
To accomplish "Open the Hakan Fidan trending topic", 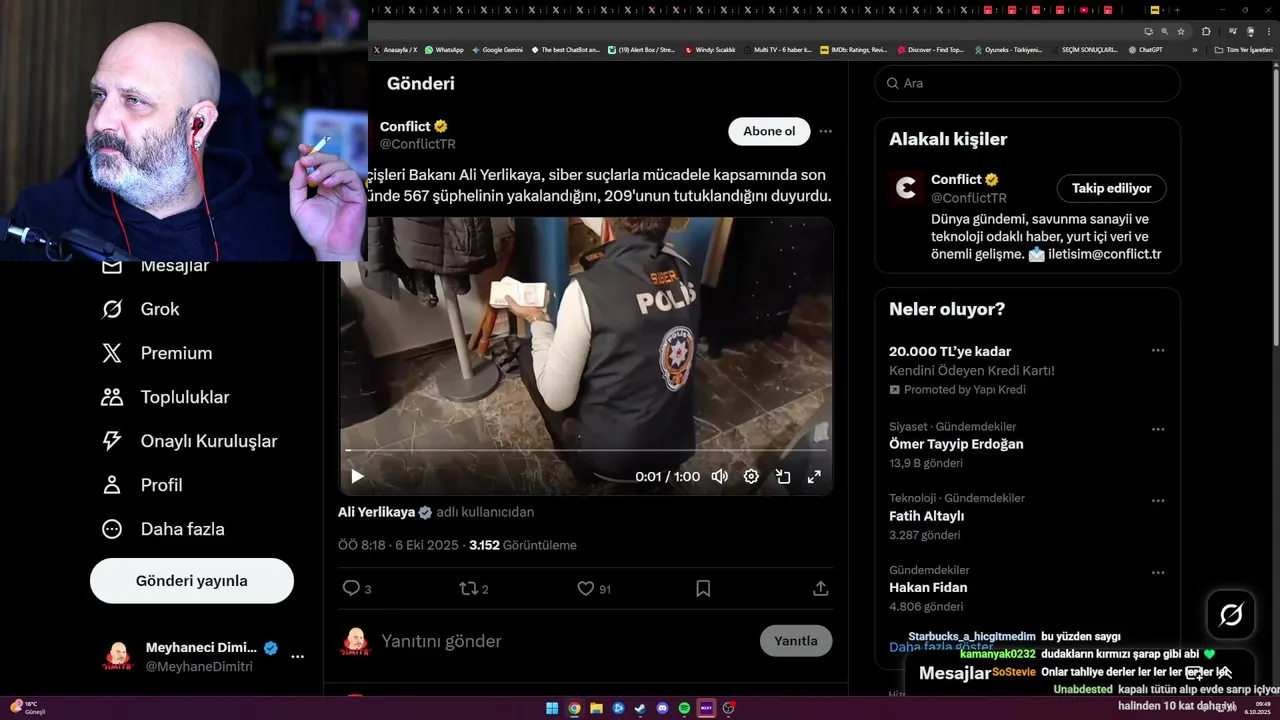I will point(928,587).
